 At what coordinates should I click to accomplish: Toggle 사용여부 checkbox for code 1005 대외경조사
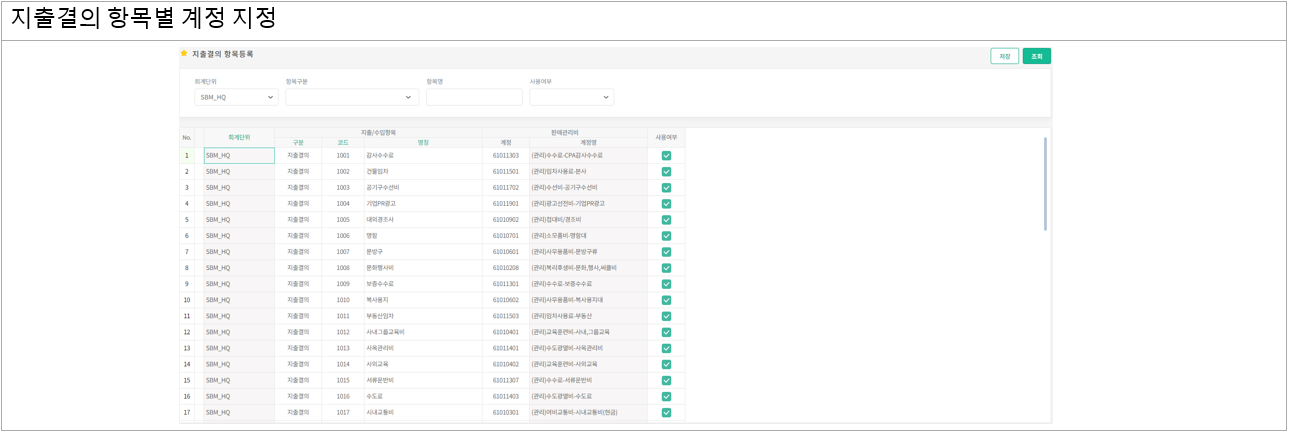666,220
